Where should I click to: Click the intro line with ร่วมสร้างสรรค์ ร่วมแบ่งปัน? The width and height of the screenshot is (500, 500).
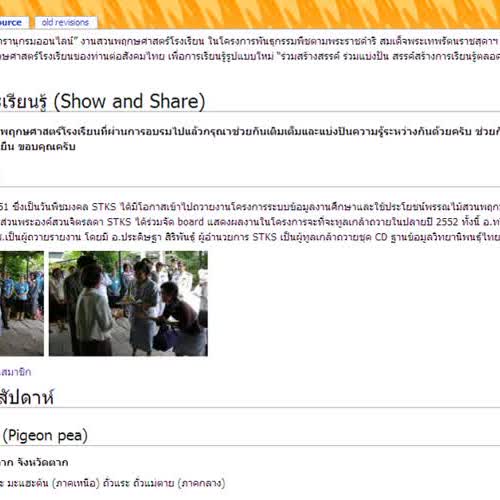pos(250,56)
